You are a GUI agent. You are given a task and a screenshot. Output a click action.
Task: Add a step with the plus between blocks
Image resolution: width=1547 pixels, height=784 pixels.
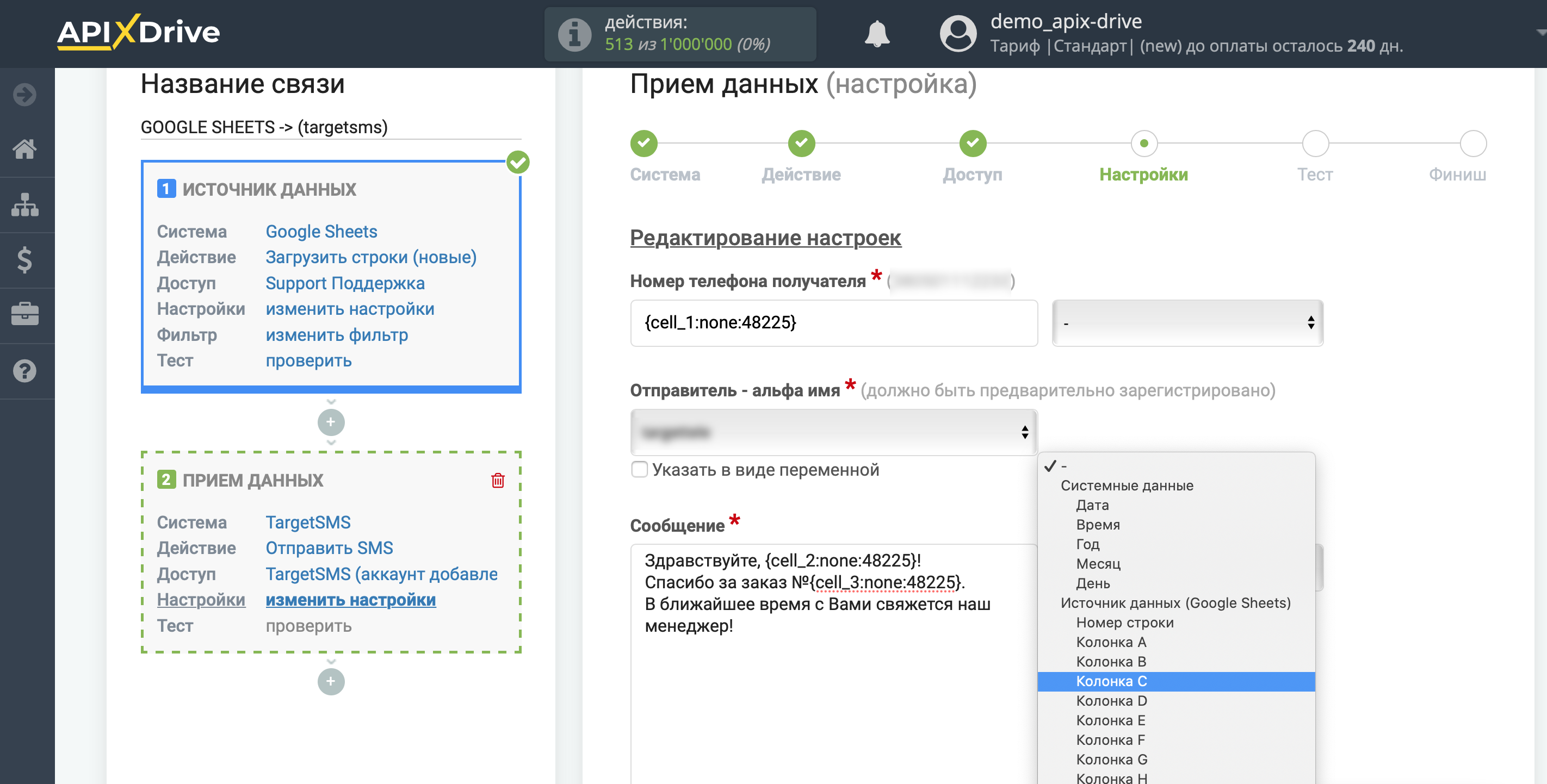pos(331,422)
